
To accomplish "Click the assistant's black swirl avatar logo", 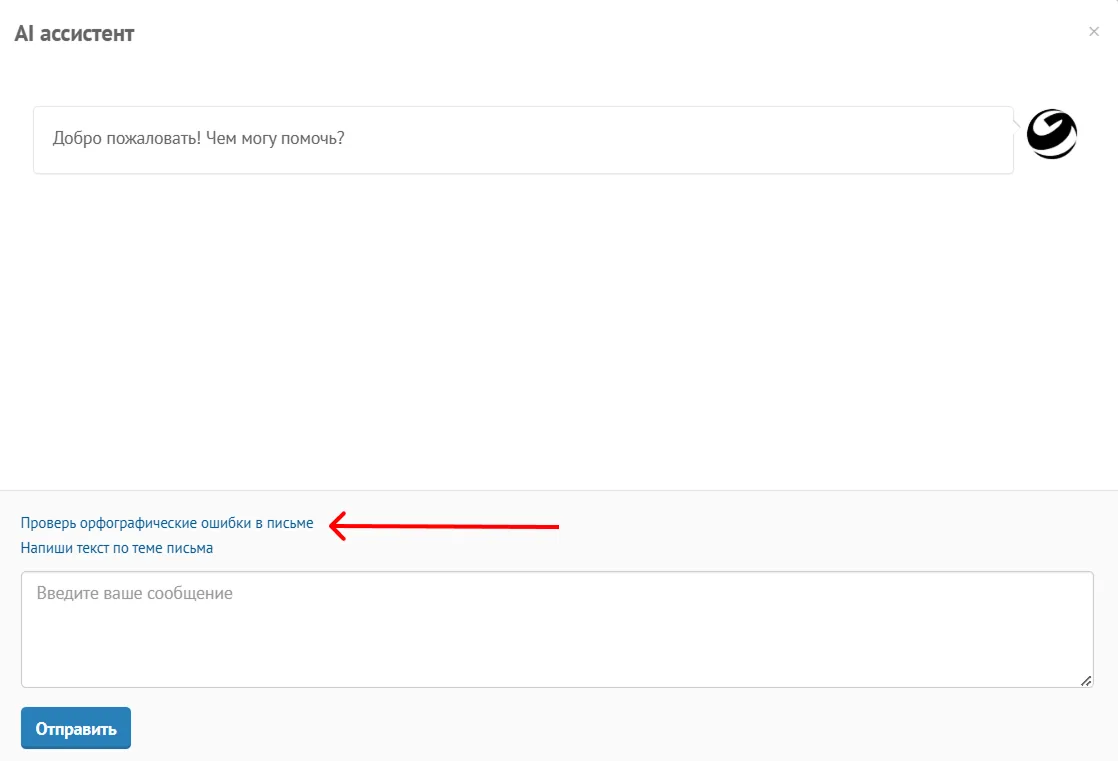I will [1052, 134].
